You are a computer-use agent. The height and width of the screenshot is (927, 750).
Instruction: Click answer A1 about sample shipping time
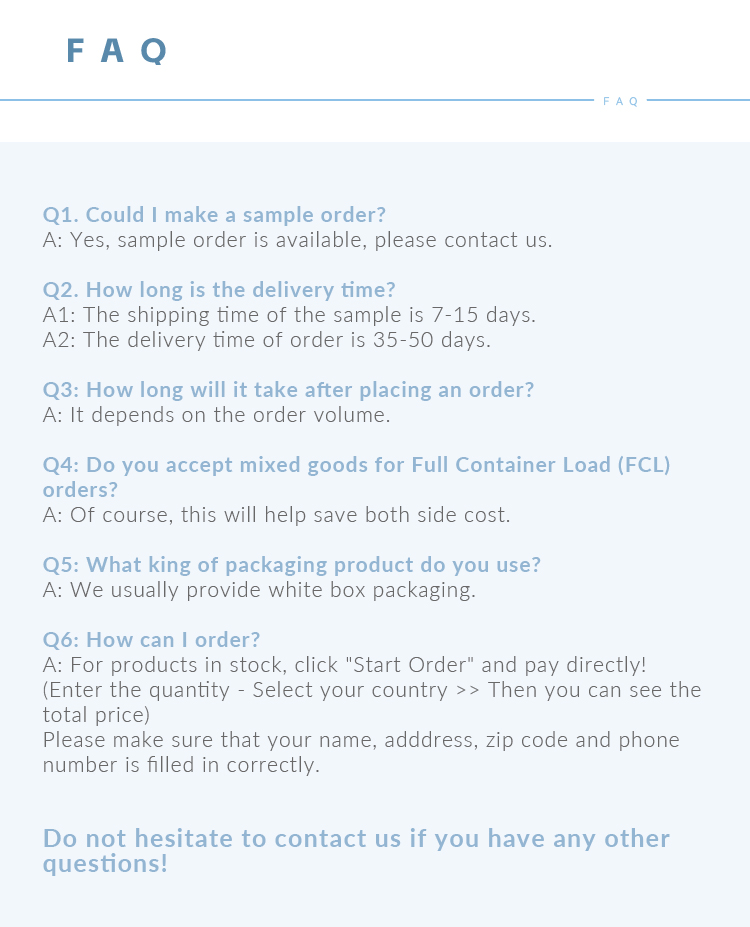click(289, 315)
